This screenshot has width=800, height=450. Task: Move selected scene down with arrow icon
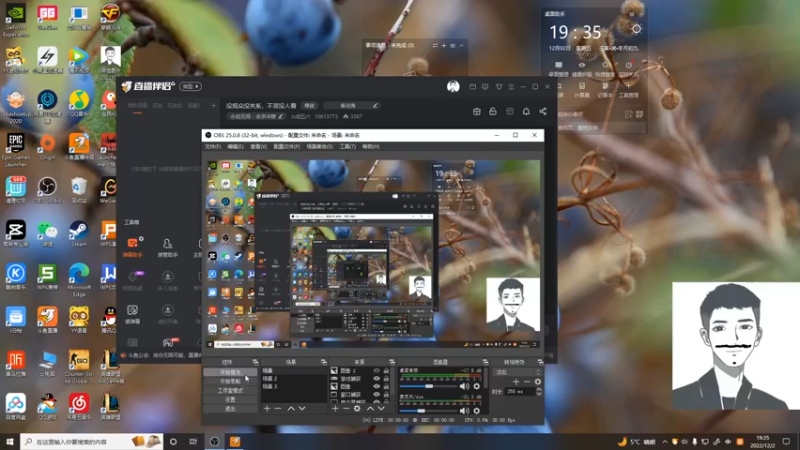[302, 409]
